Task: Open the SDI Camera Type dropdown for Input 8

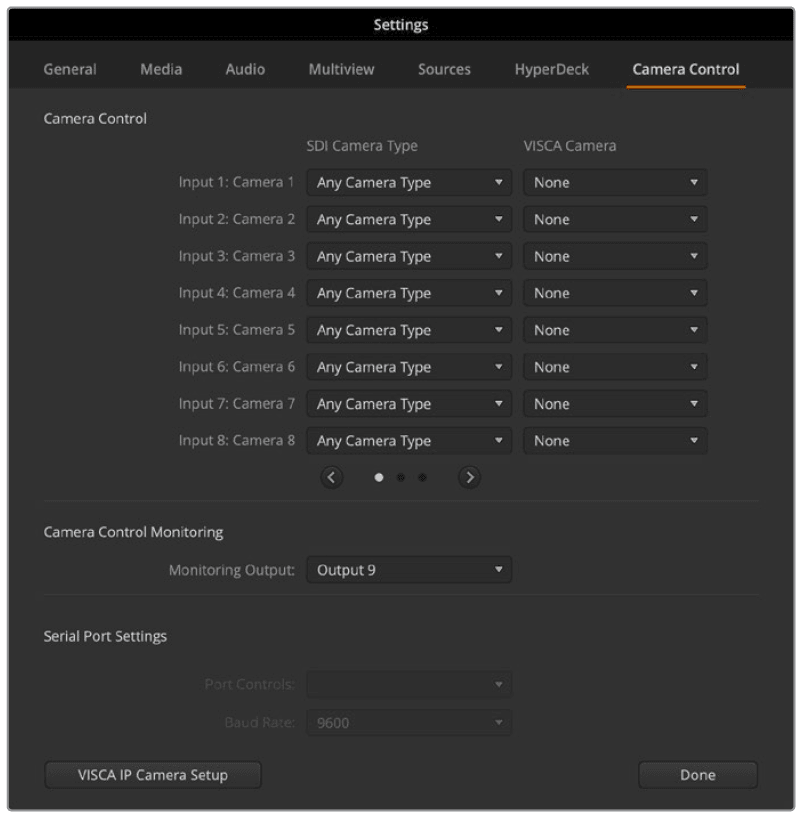Action: (408, 440)
